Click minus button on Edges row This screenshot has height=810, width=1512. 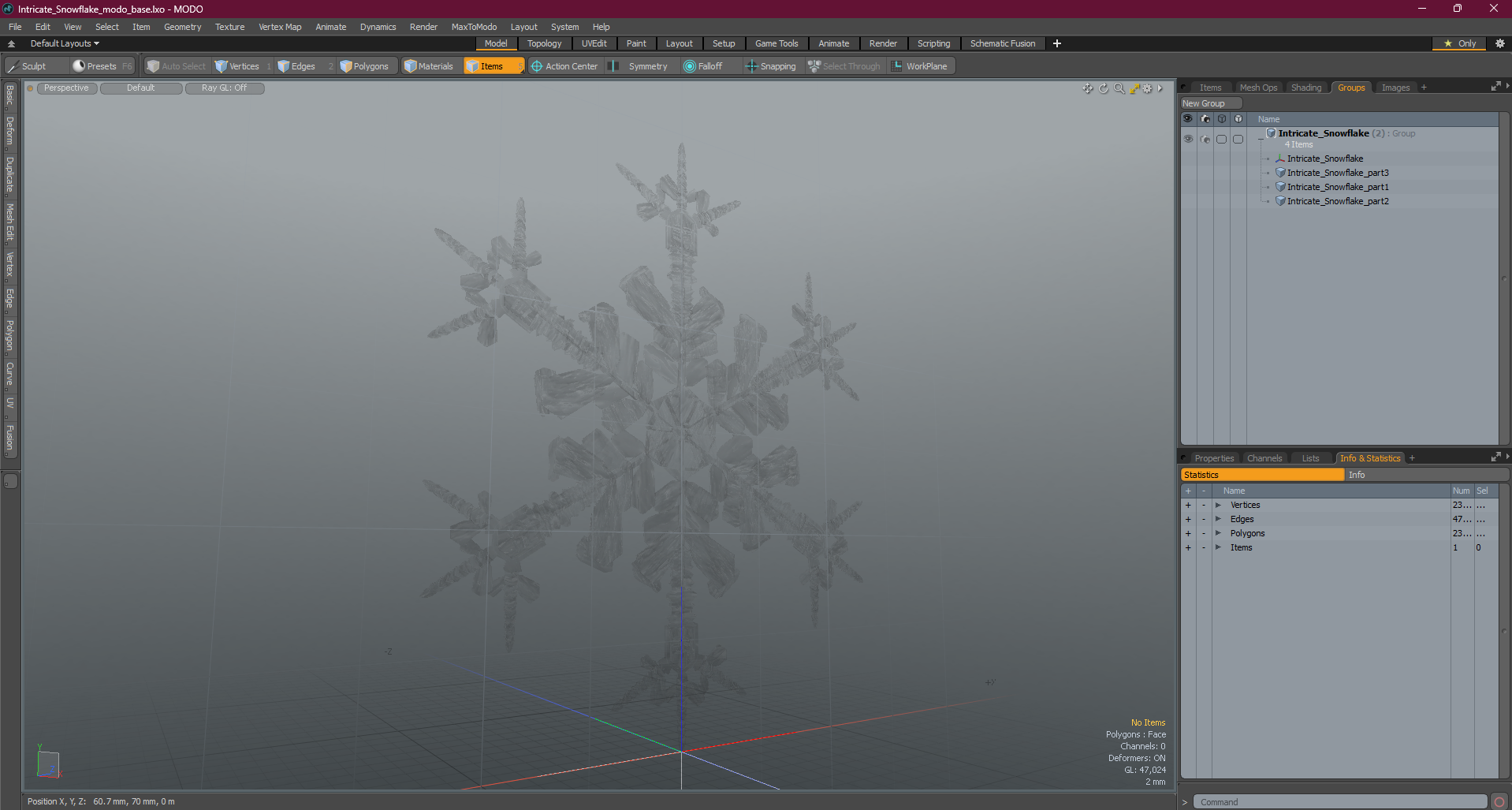coord(1204,519)
